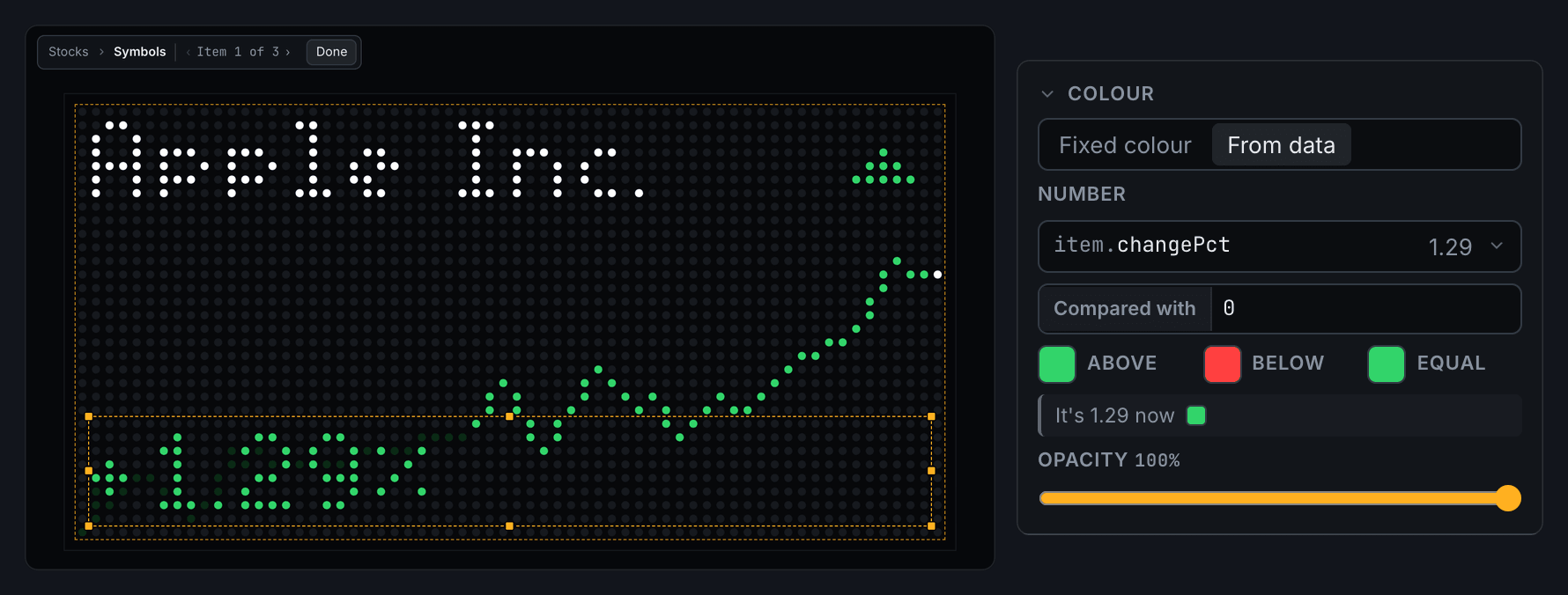The image size is (1568, 595).
Task: Go to next item arrow
Action: pos(287,52)
